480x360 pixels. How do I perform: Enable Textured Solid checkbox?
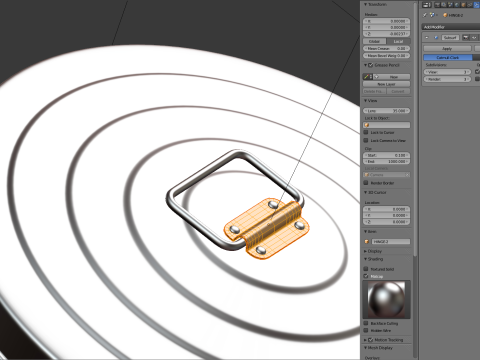[366, 269]
